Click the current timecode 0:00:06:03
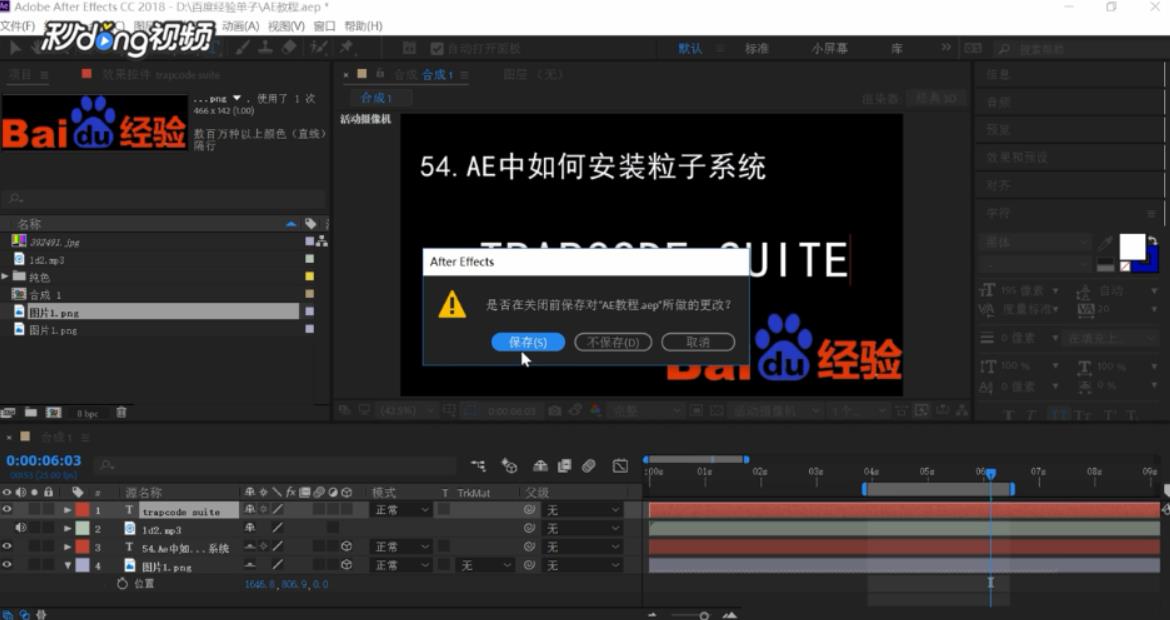Viewport: 1170px width, 620px height. (x=44, y=460)
